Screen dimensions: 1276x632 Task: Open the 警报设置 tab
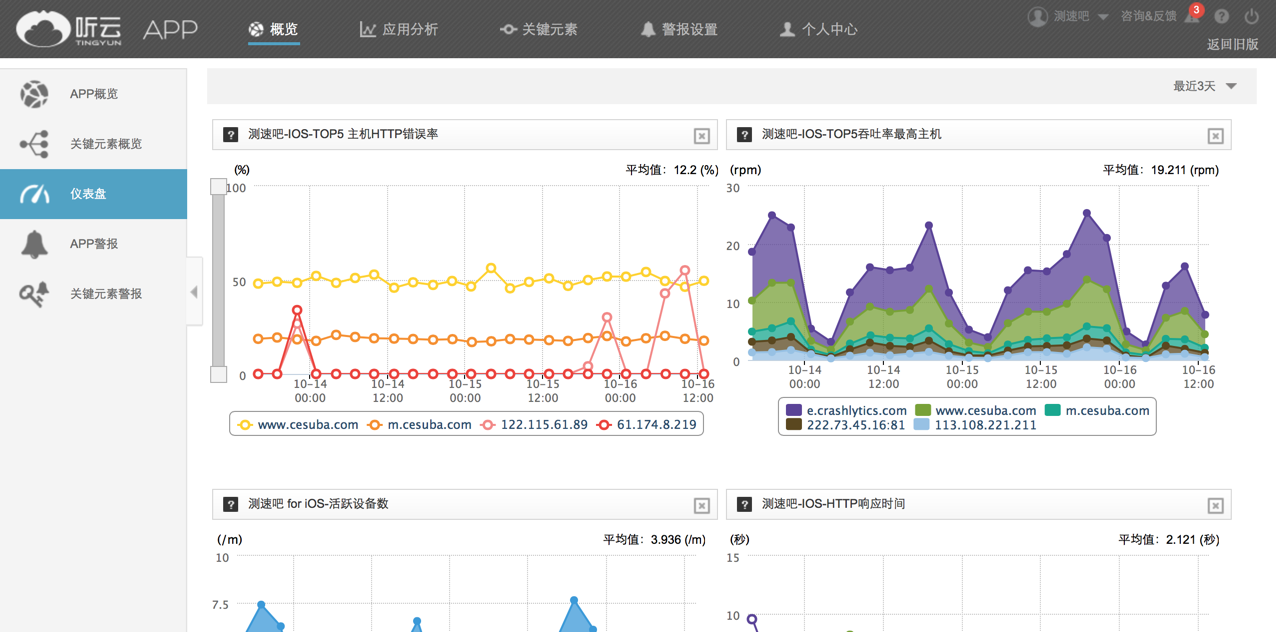(x=679, y=29)
